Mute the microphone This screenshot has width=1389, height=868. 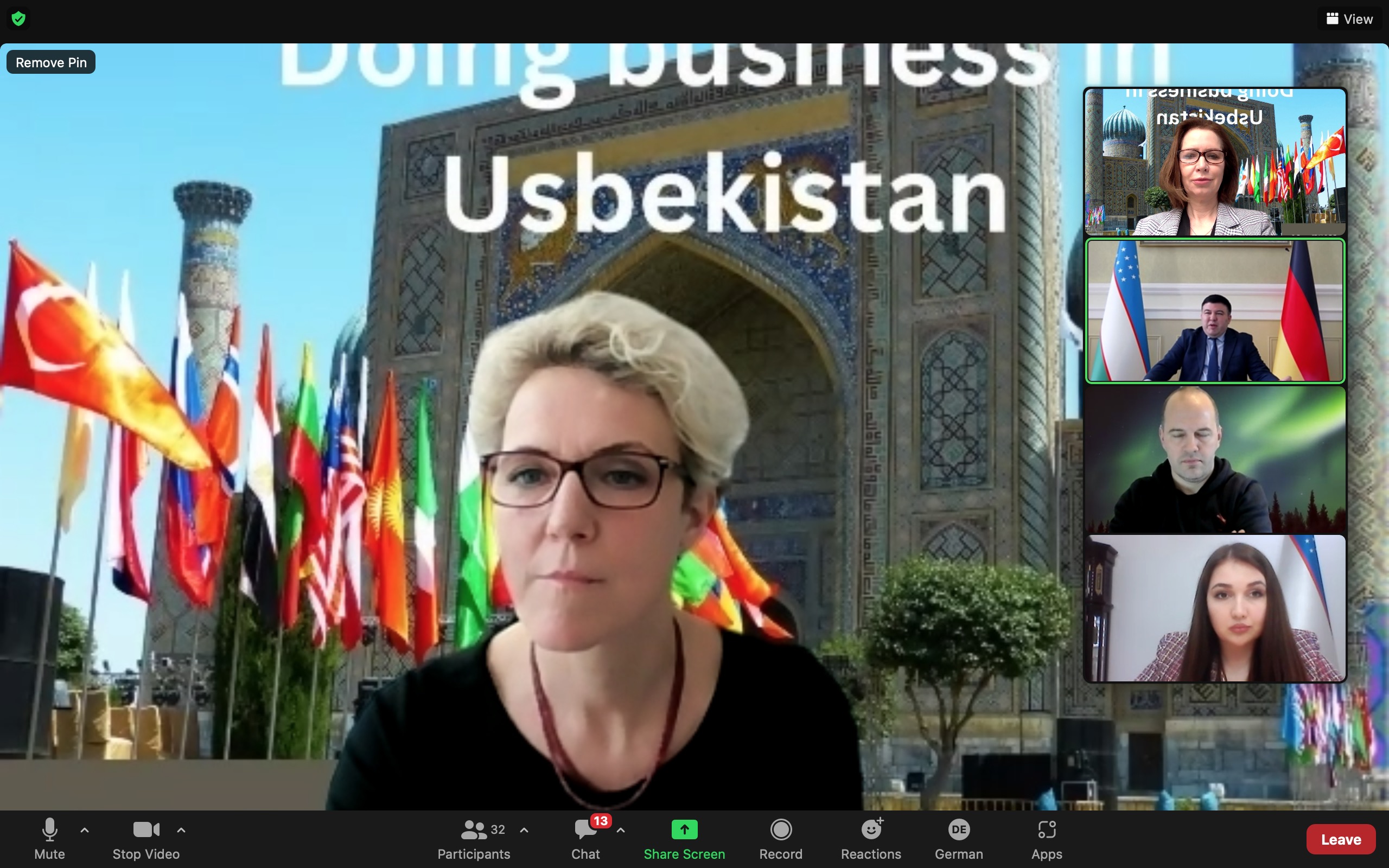(49, 839)
